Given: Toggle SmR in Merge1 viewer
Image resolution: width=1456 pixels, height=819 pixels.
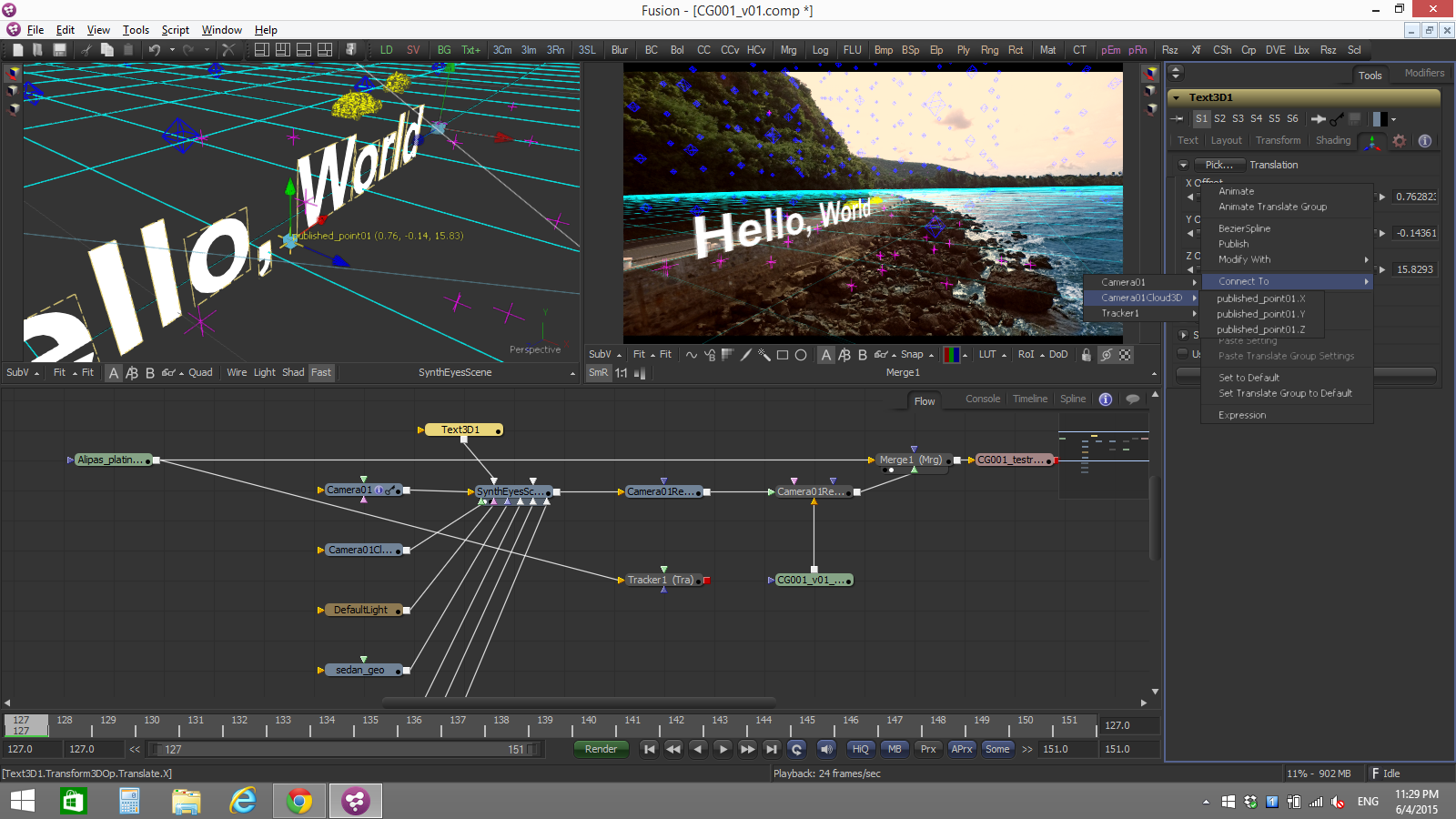Looking at the screenshot, I should click(x=598, y=372).
